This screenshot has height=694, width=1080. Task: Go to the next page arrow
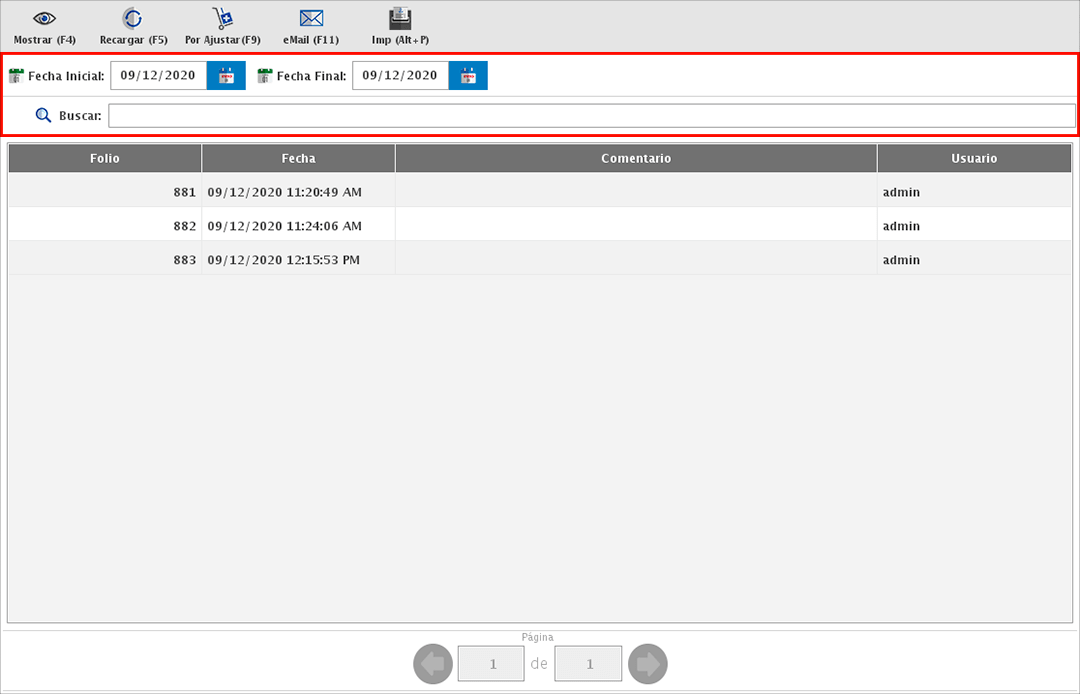pyautogui.click(x=648, y=664)
